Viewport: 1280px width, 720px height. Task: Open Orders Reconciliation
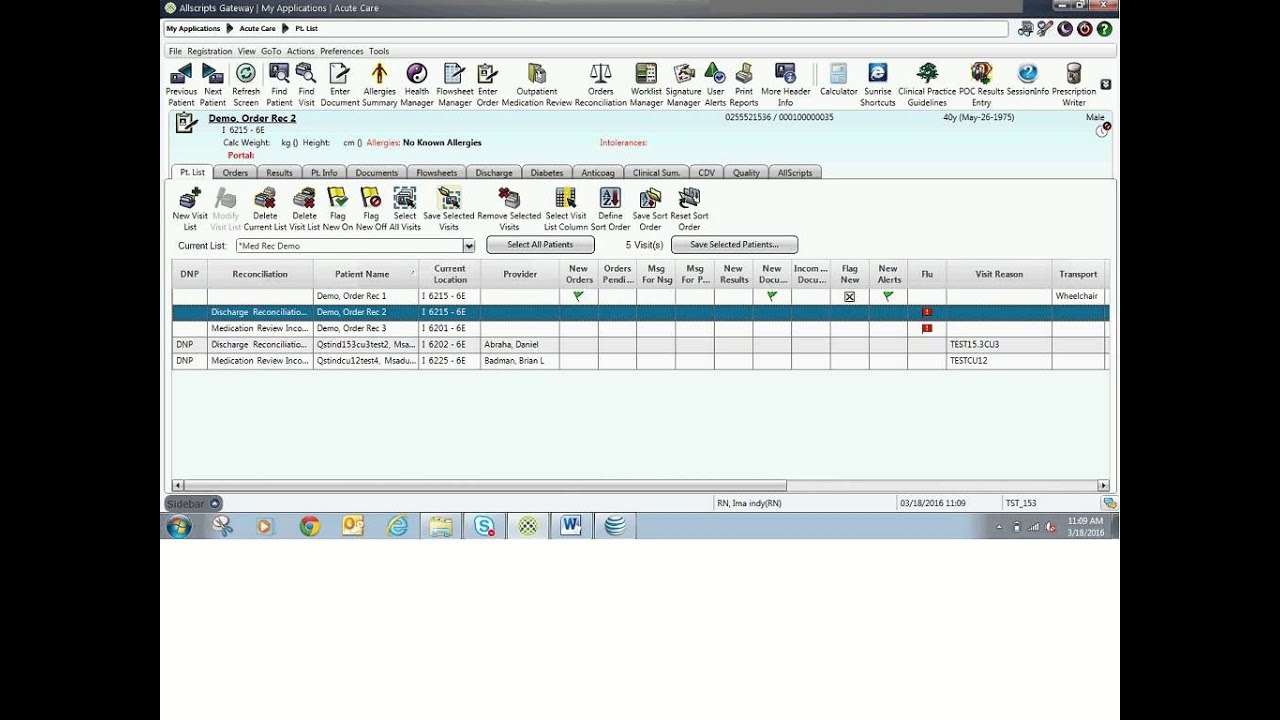pos(601,84)
